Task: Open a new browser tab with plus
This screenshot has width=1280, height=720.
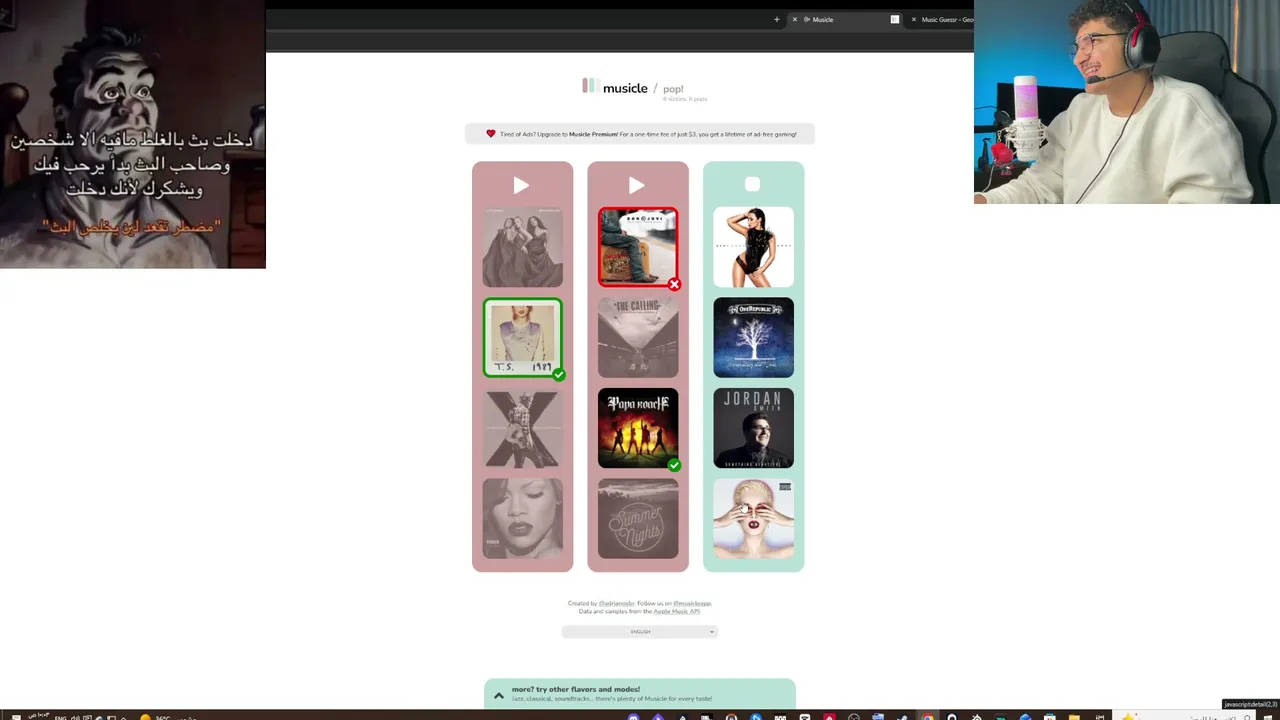Action: (776, 19)
